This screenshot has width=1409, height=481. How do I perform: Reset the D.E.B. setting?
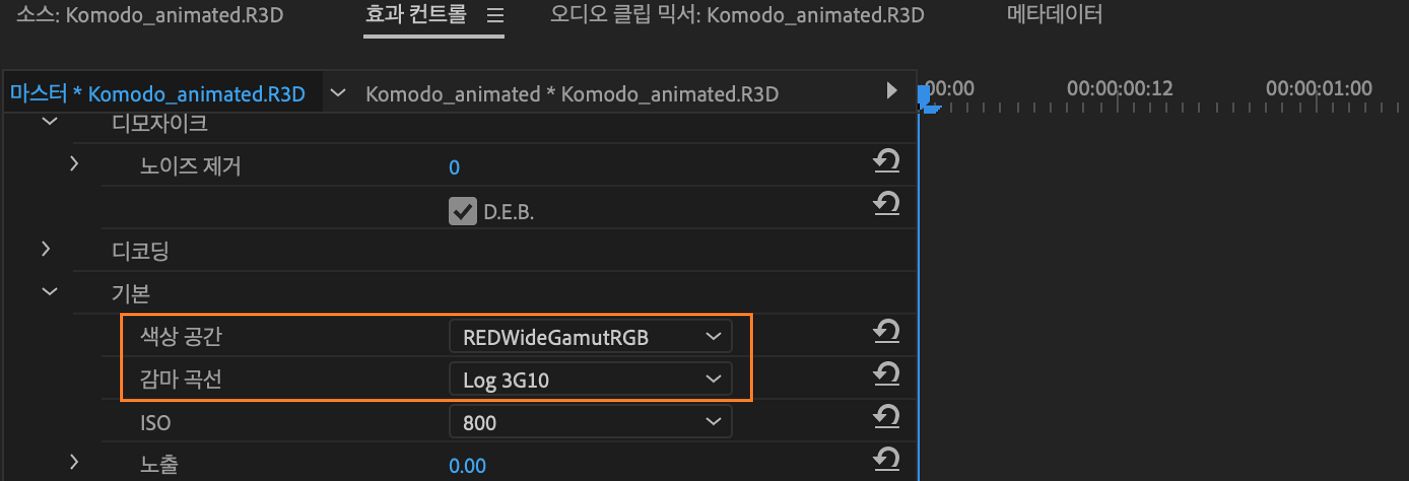tap(886, 204)
